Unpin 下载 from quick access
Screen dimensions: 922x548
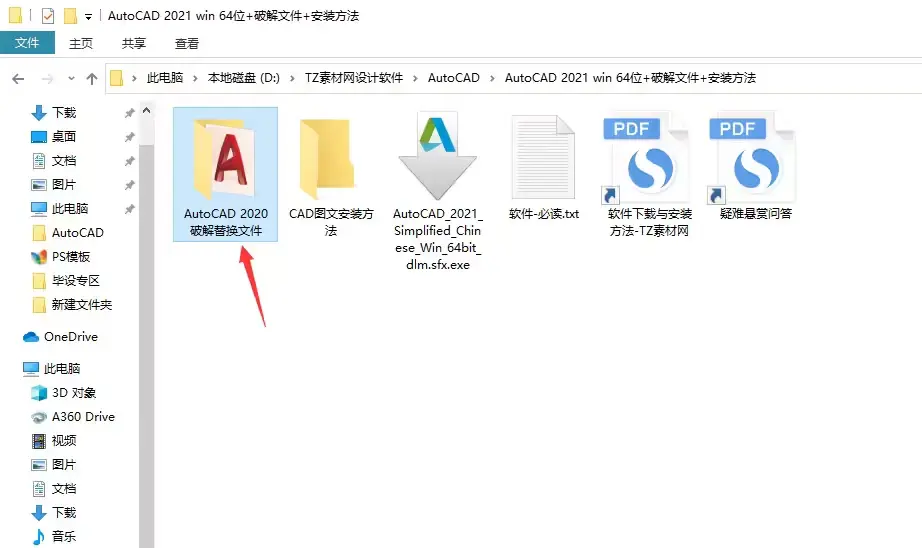point(129,113)
